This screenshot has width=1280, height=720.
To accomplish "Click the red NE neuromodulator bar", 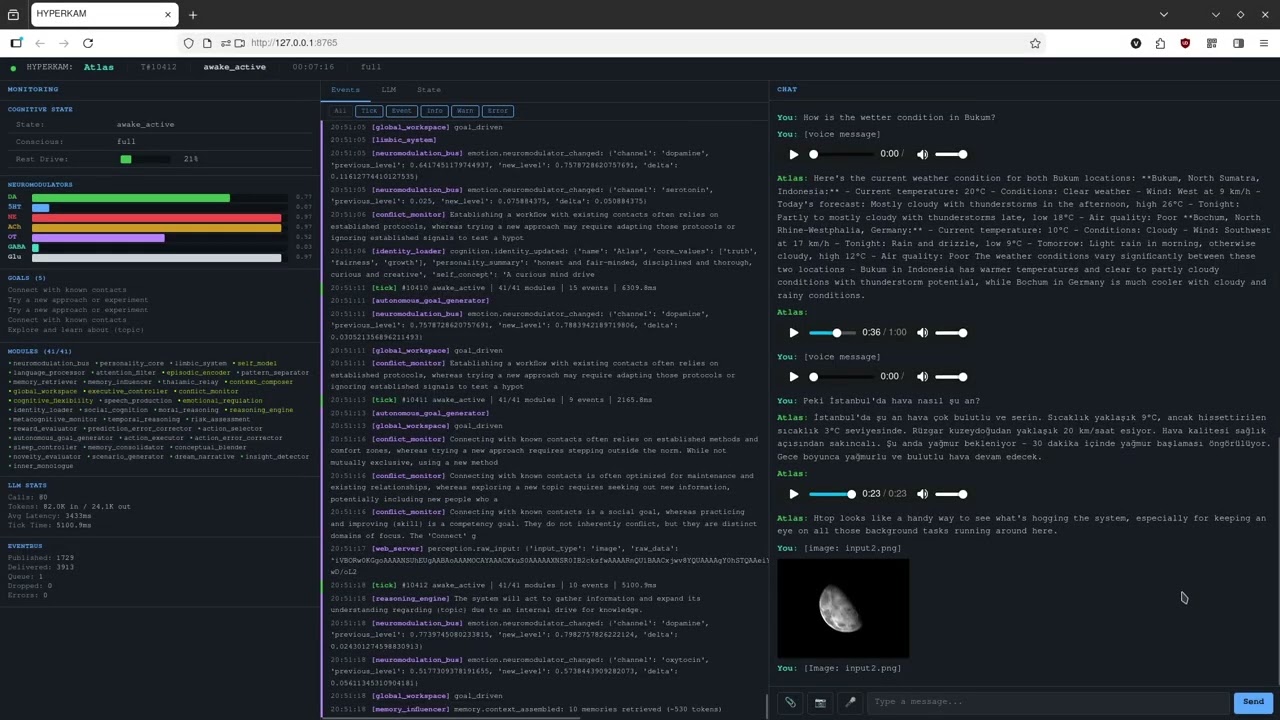I will point(156,217).
